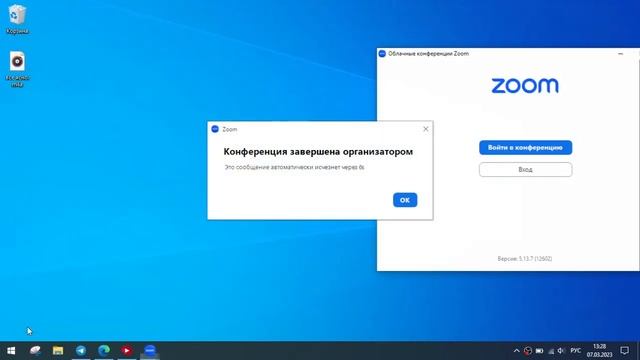This screenshot has height=360, width=640.
Task: Open Microsoft Edge from the taskbar
Action: pyautogui.click(x=104, y=351)
